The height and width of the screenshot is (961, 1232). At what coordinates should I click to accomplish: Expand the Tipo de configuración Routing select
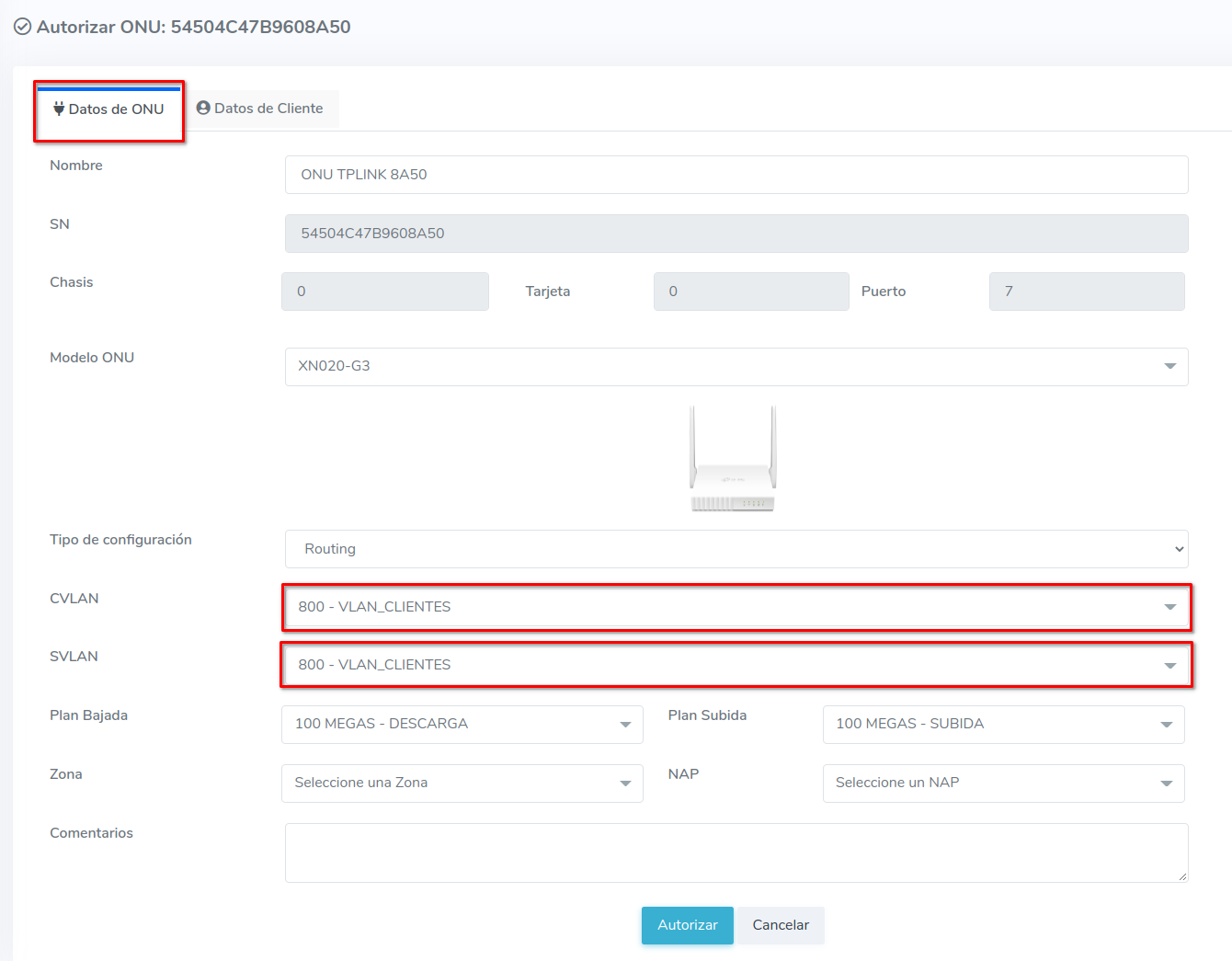click(736, 549)
